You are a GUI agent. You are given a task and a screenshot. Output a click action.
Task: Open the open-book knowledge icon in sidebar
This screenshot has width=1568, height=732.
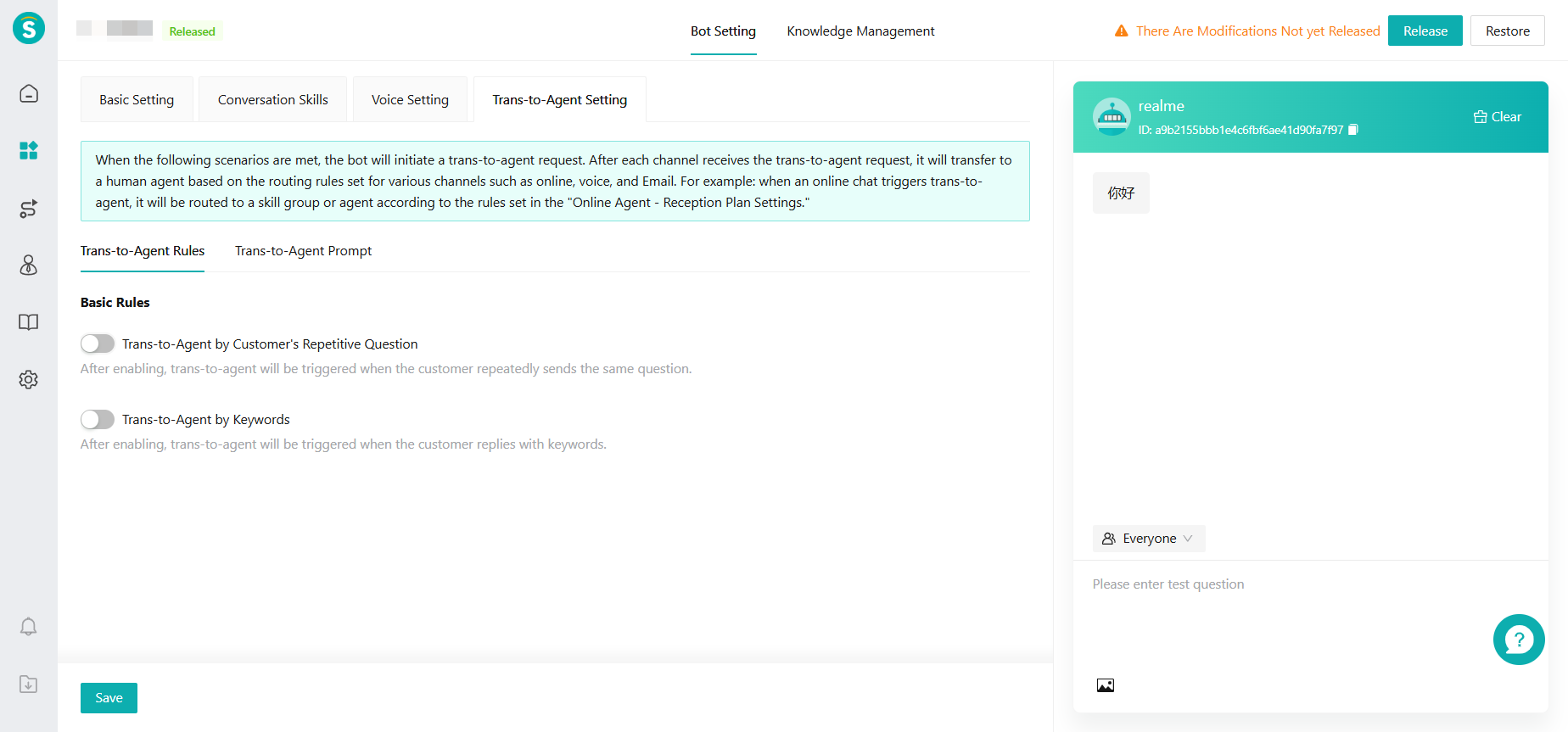[29, 322]
